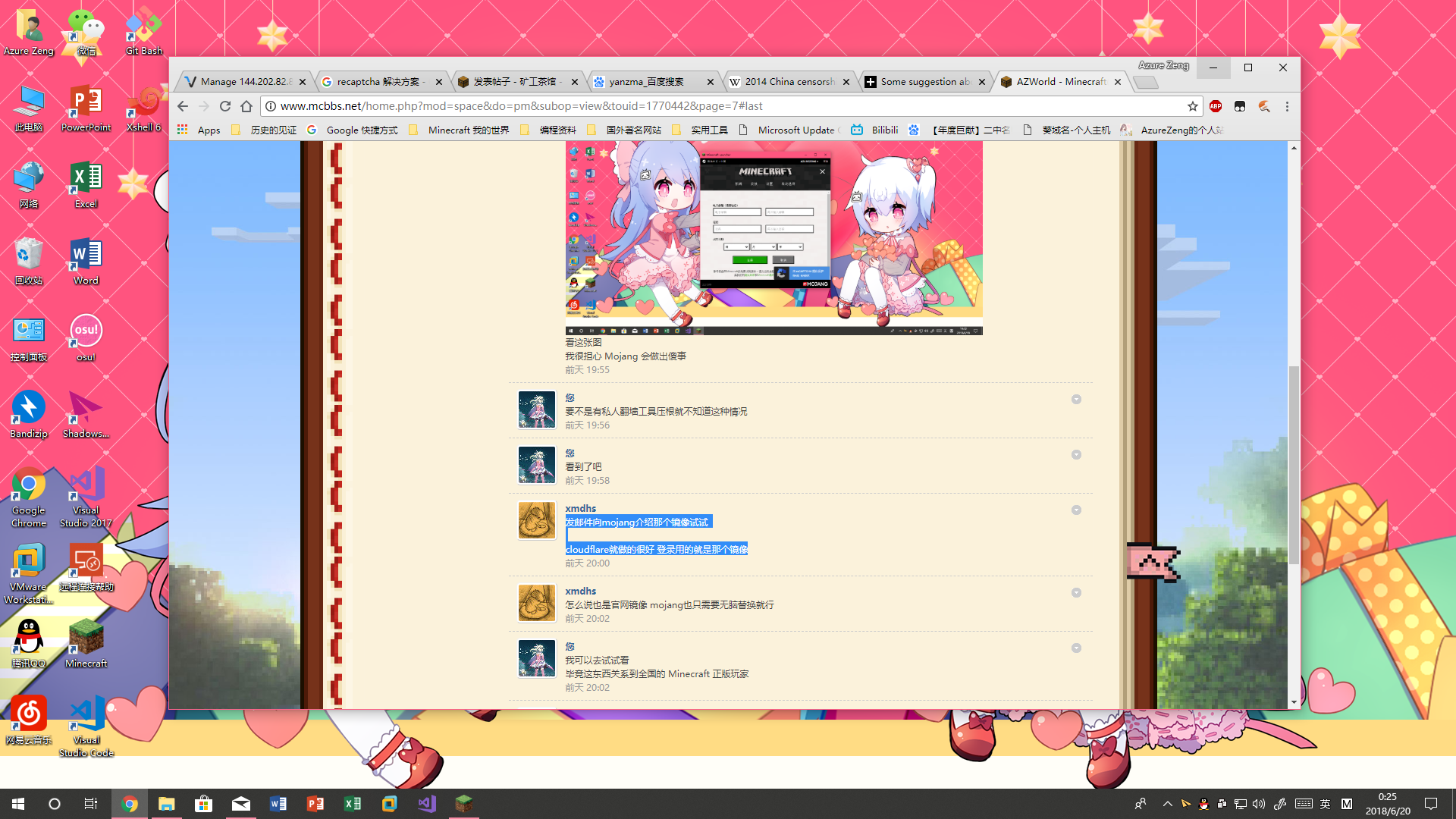This screenshot has height=819, width=1456.
Task: Switch to AZWorld Minecraft tab
Action: (x=1059, y=81)
